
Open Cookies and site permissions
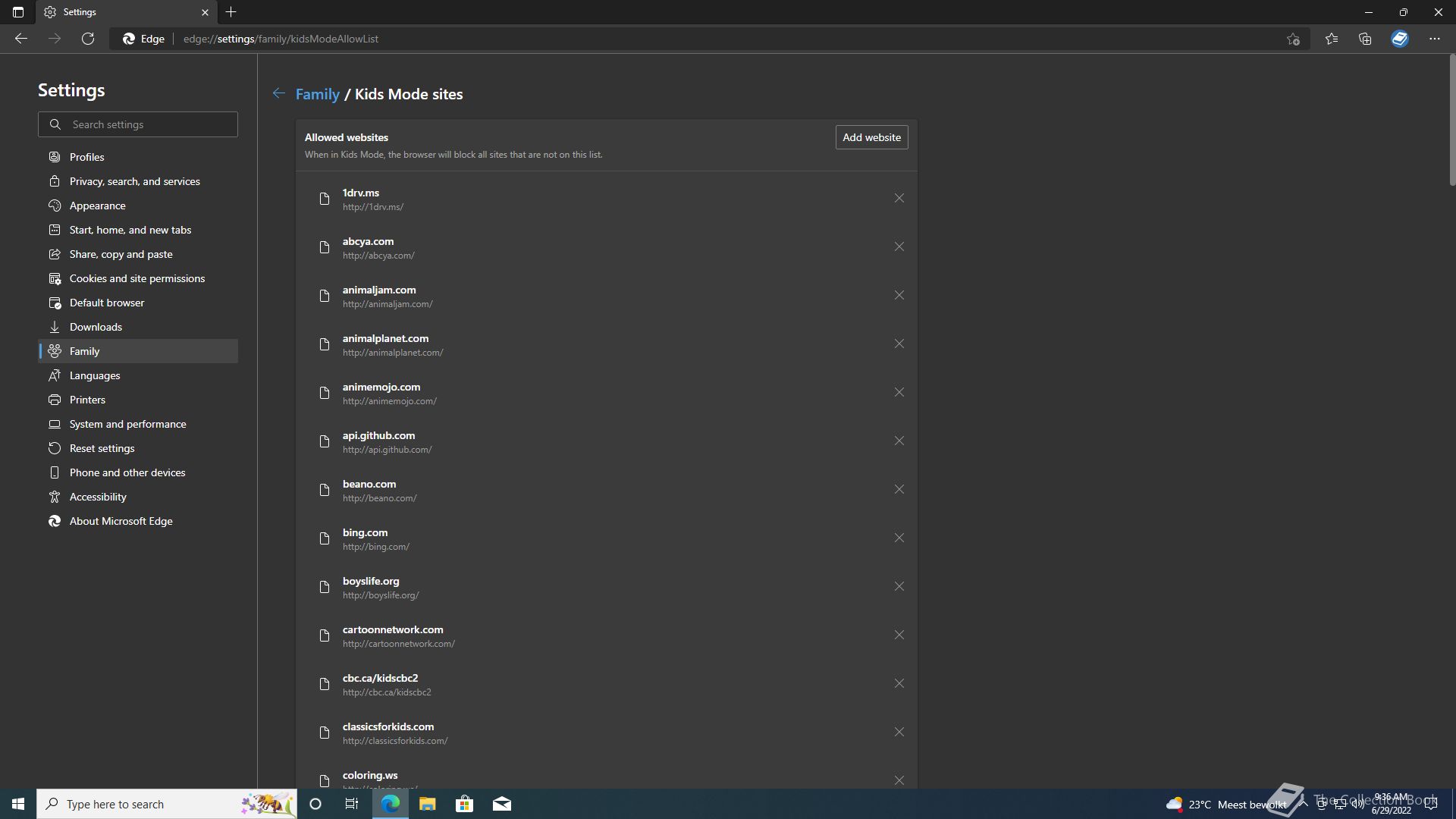pos(138,278)
